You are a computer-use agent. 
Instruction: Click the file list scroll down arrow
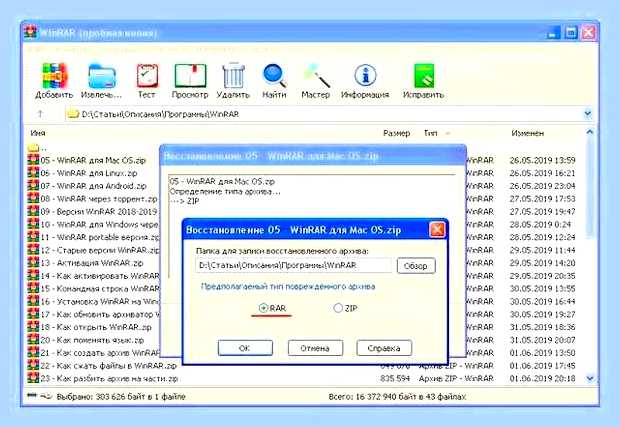(x=590, y=379)
